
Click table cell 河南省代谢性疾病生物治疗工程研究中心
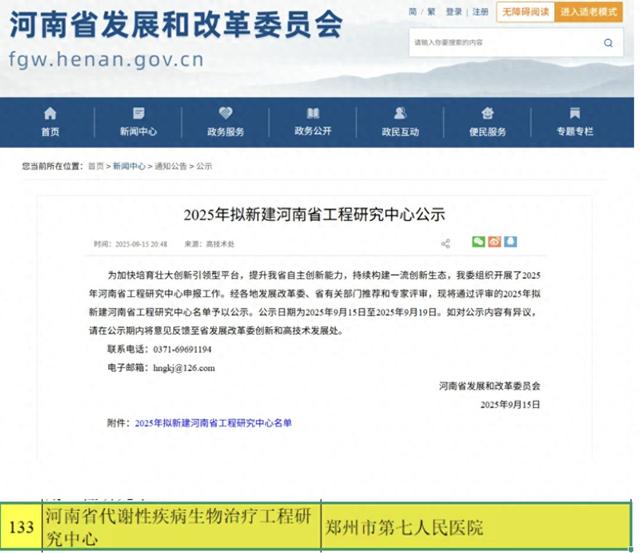[x=182, y=527]
